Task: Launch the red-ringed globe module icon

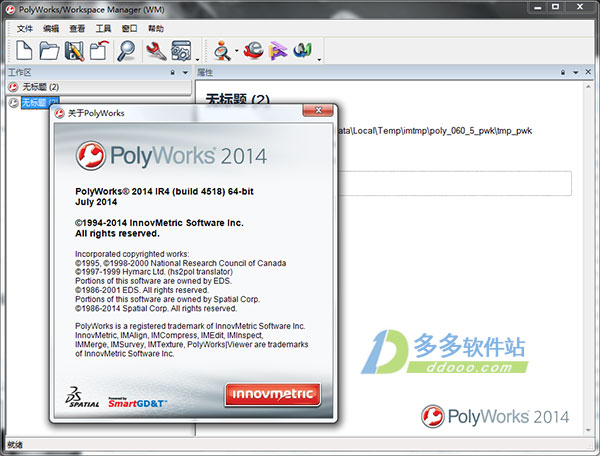Action: 254,50
